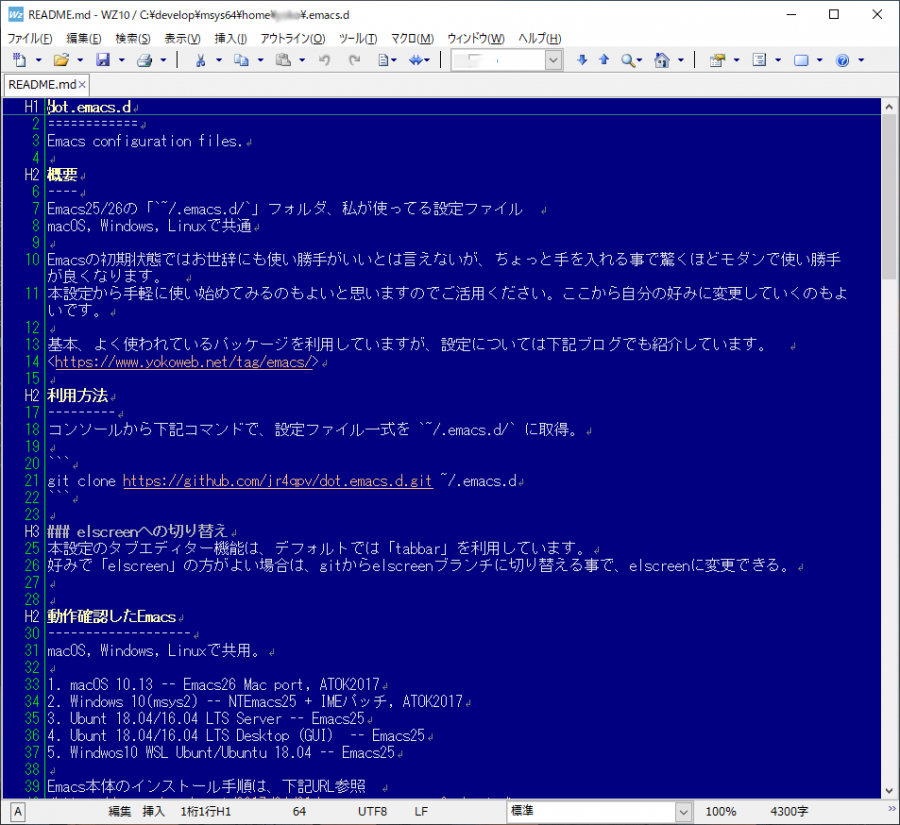Click the Copy toolbar icon
Image resolution: width=900 pixels, height=825 pixels.
pos(241,60)
